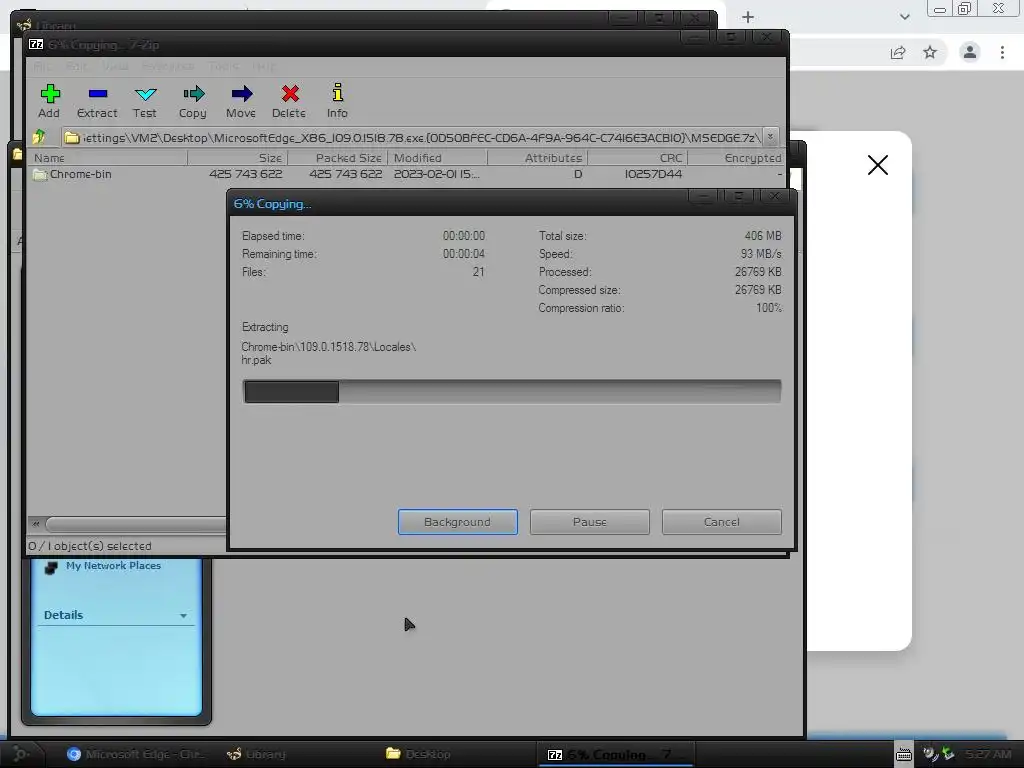Click the Background button
1024x768 pixels.
[458, 522]
